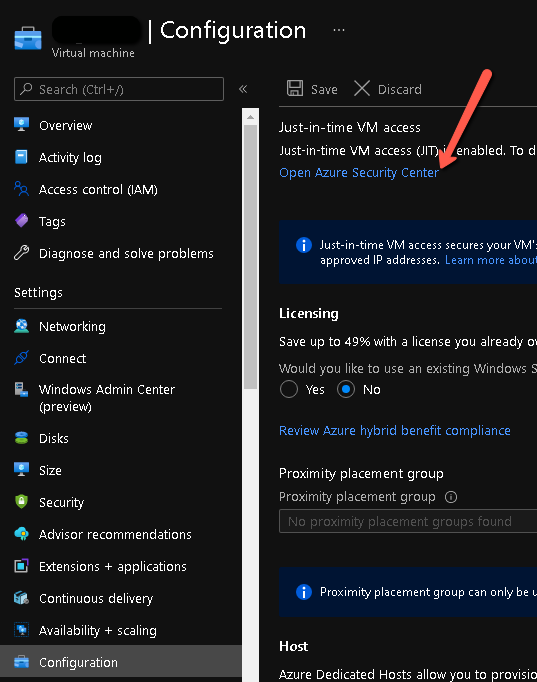
Task: Collapse the sidebar with the double chevron
Action: 243,89
